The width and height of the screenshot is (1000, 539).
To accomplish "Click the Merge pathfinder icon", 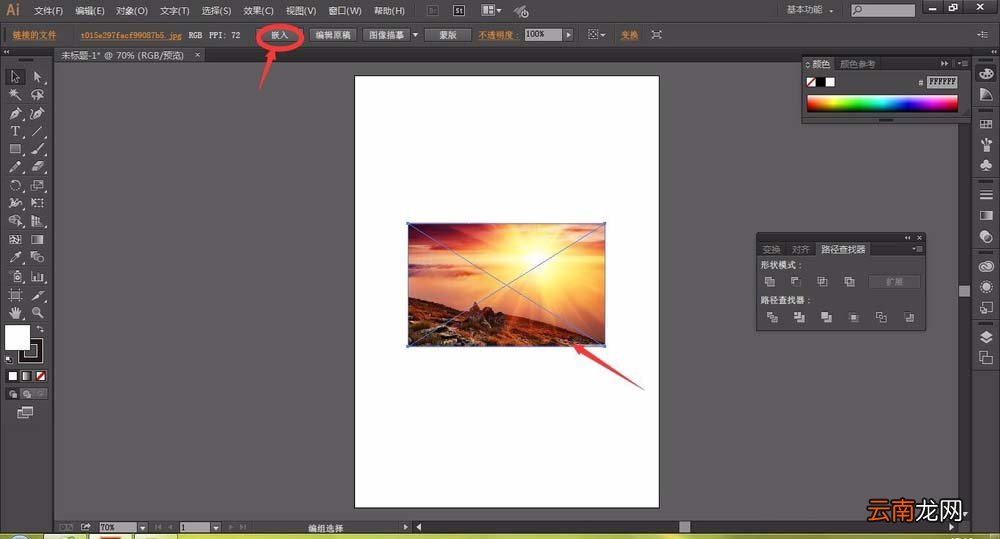I will (827, 317).
